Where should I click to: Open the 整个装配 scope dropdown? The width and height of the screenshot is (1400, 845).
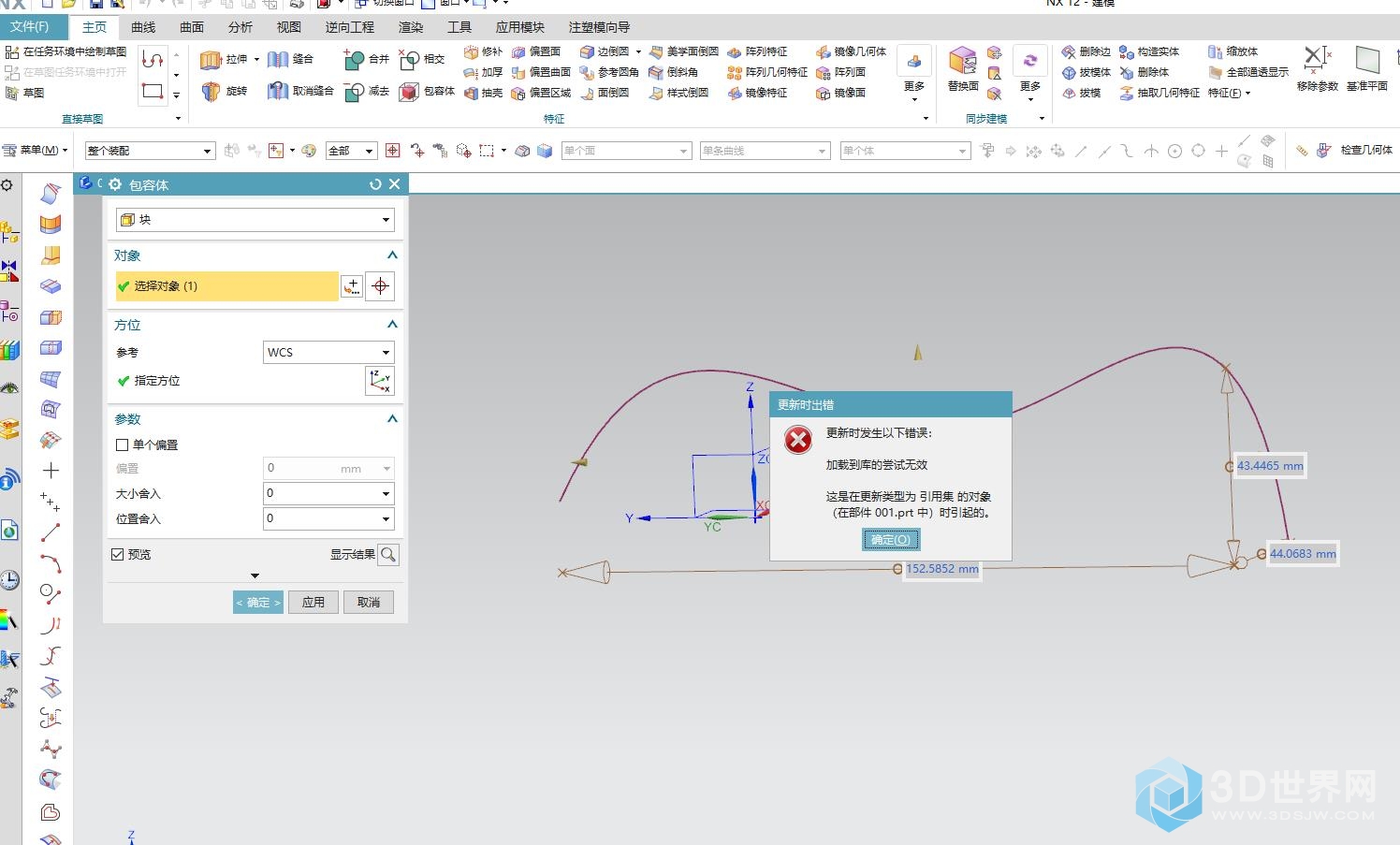pos(150,151)
